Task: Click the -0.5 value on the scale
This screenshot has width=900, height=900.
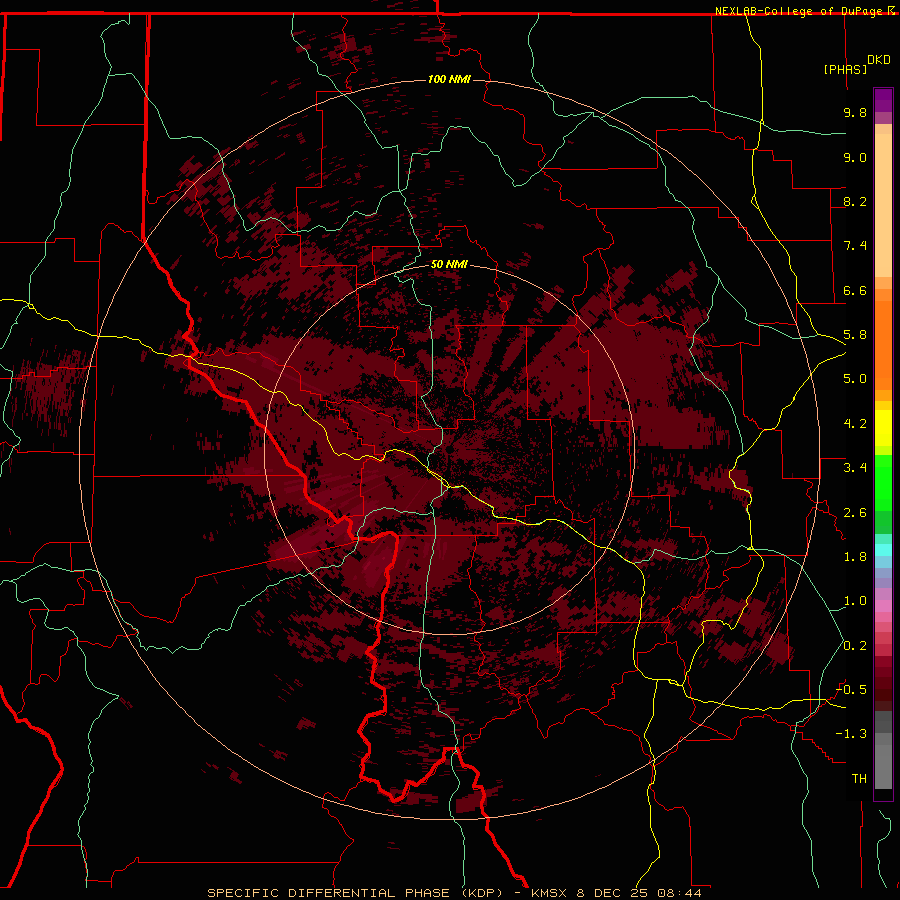Action: point(852,690)
